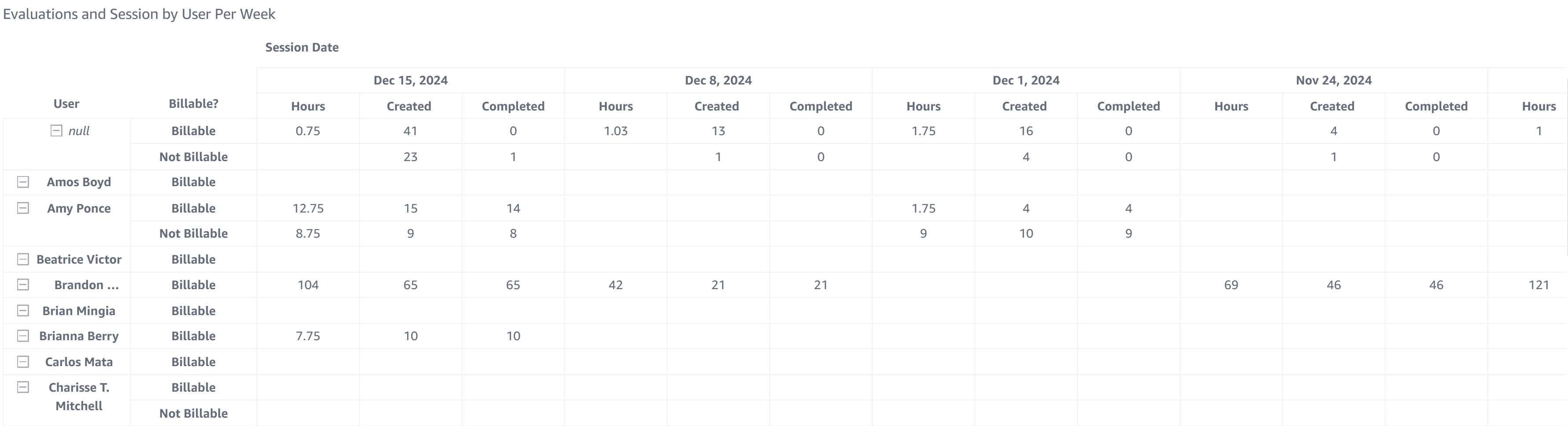The height and width of the screenshot is (426, 1568).
Task: Click Completed header under Dec 1, 2024
Action: [1128, 106]
